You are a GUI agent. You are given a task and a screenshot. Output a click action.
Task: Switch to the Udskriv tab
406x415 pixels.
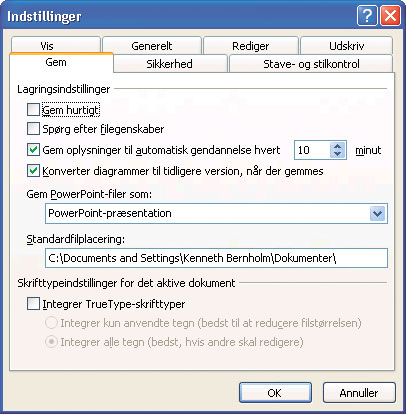347,46
